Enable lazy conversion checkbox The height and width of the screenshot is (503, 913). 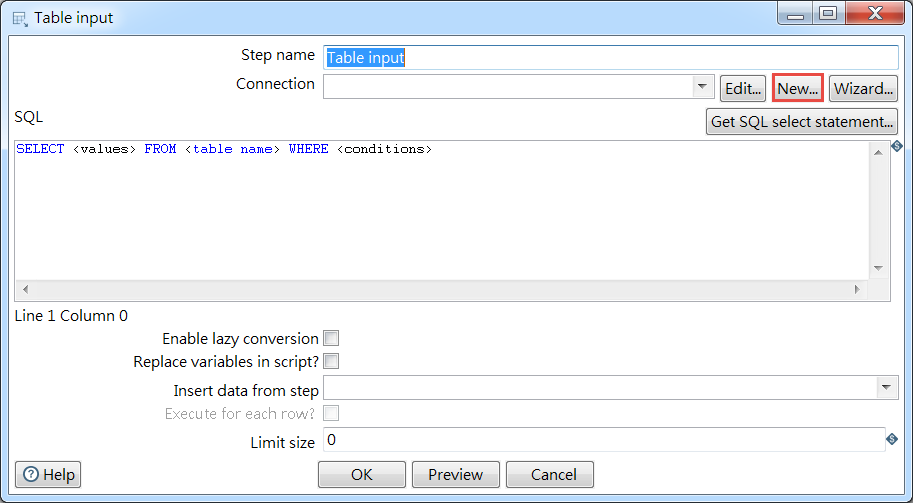point(331,338)
